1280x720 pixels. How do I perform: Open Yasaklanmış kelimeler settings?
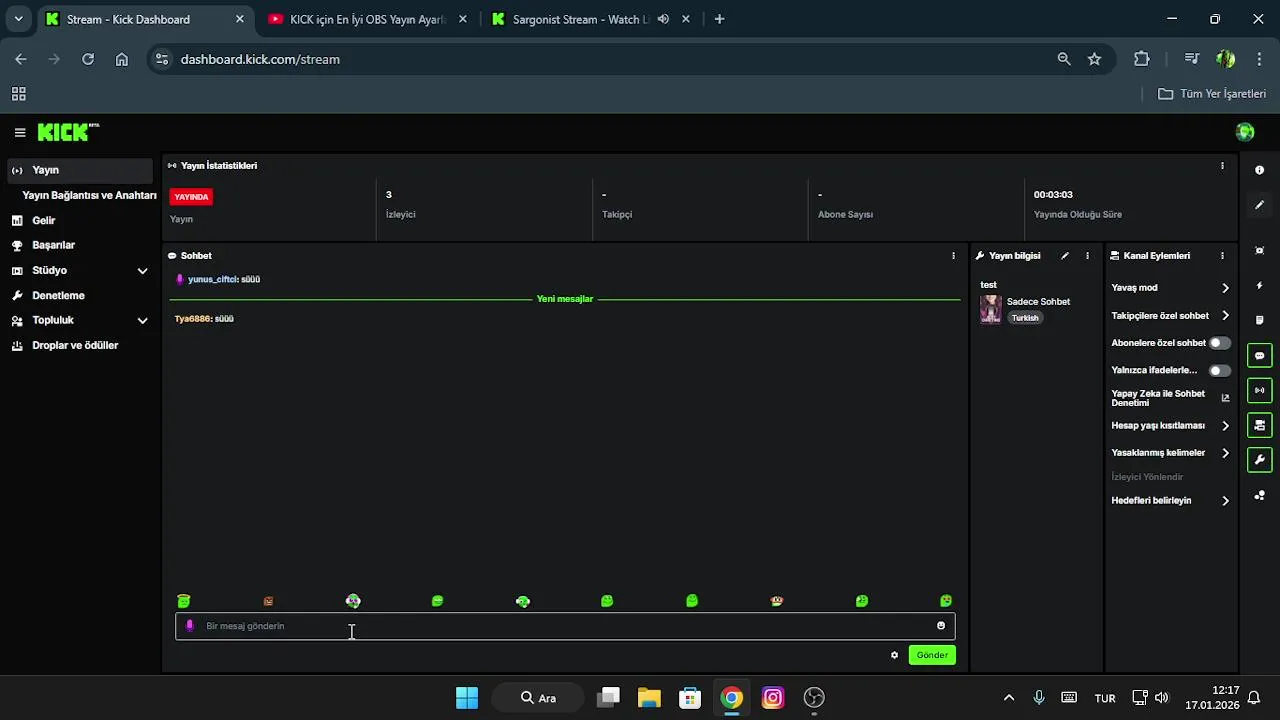(x=1171, y=453)
